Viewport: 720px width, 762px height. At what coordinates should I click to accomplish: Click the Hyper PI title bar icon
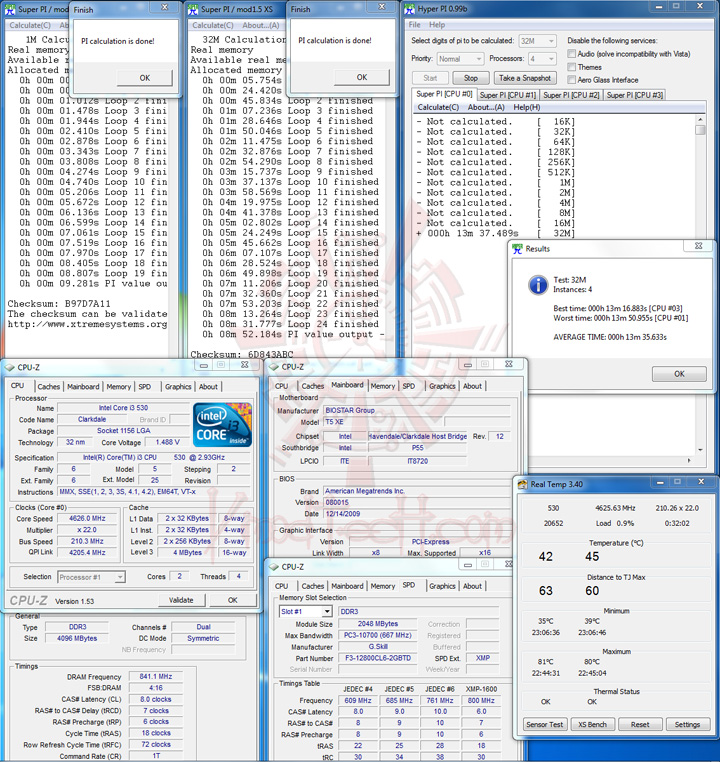click(x=410, y=9)
